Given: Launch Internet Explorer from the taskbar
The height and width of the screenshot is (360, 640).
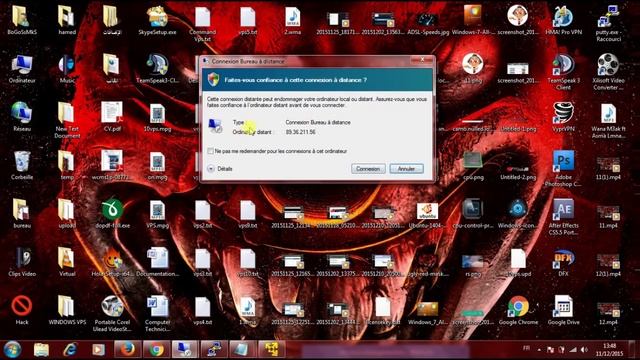Looking at the screenshot, I should (x=70, y=350).
